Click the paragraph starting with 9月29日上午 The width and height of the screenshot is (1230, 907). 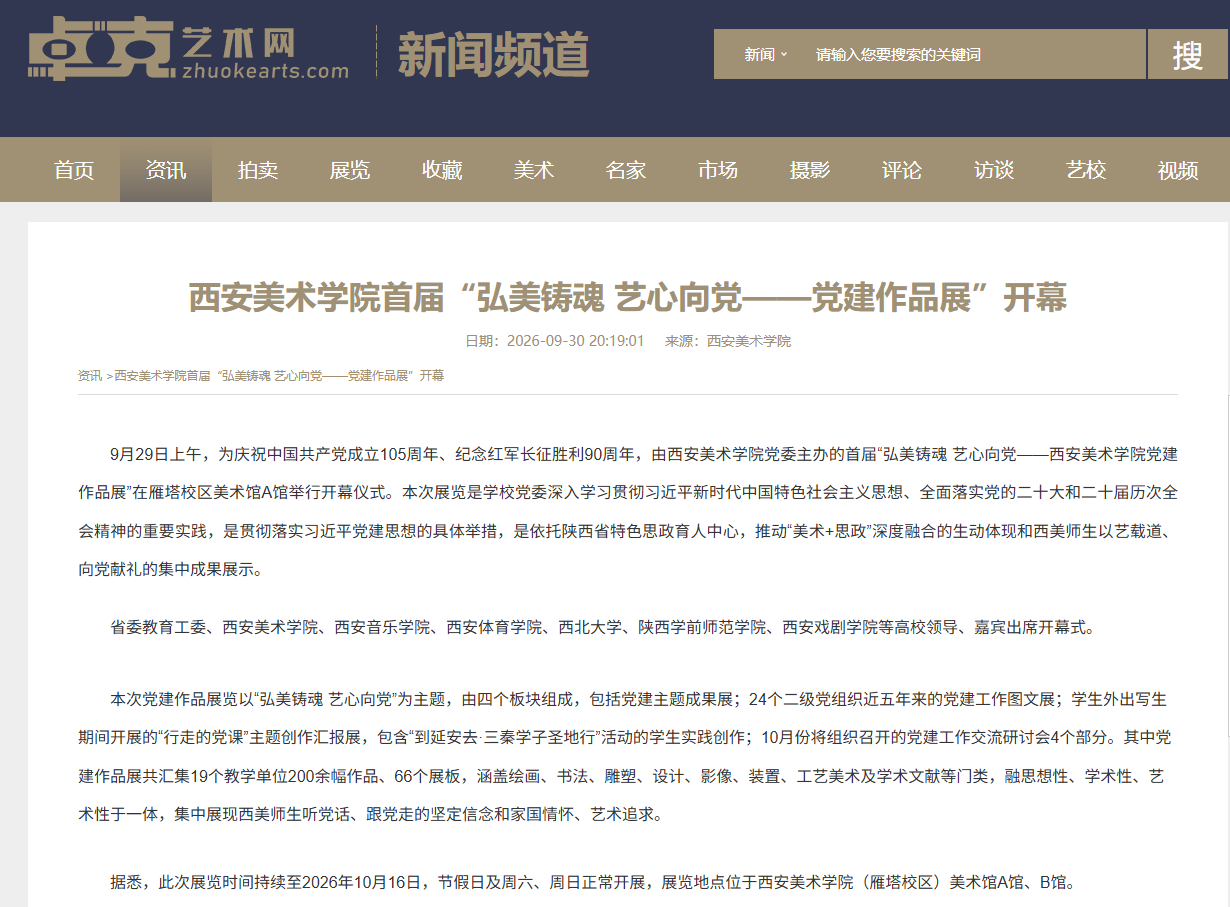(x=628, y=512)
